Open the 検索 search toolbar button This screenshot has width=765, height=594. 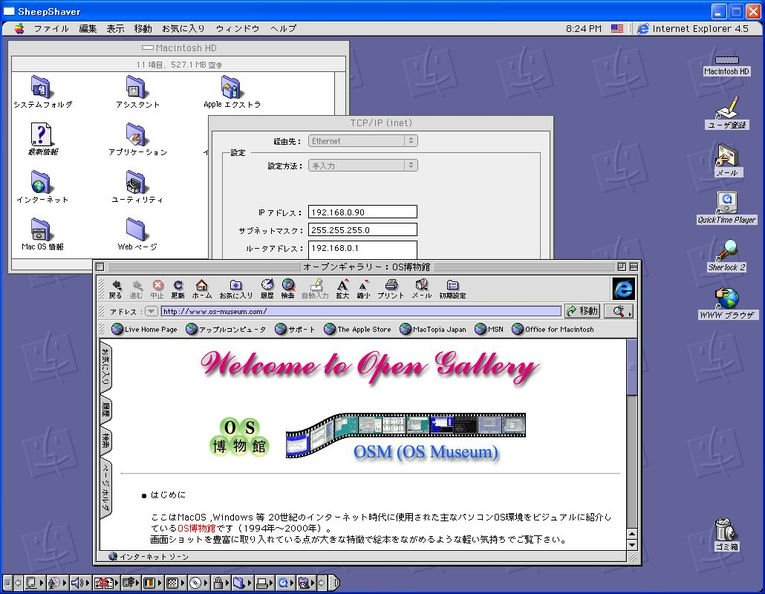[288, 289]
